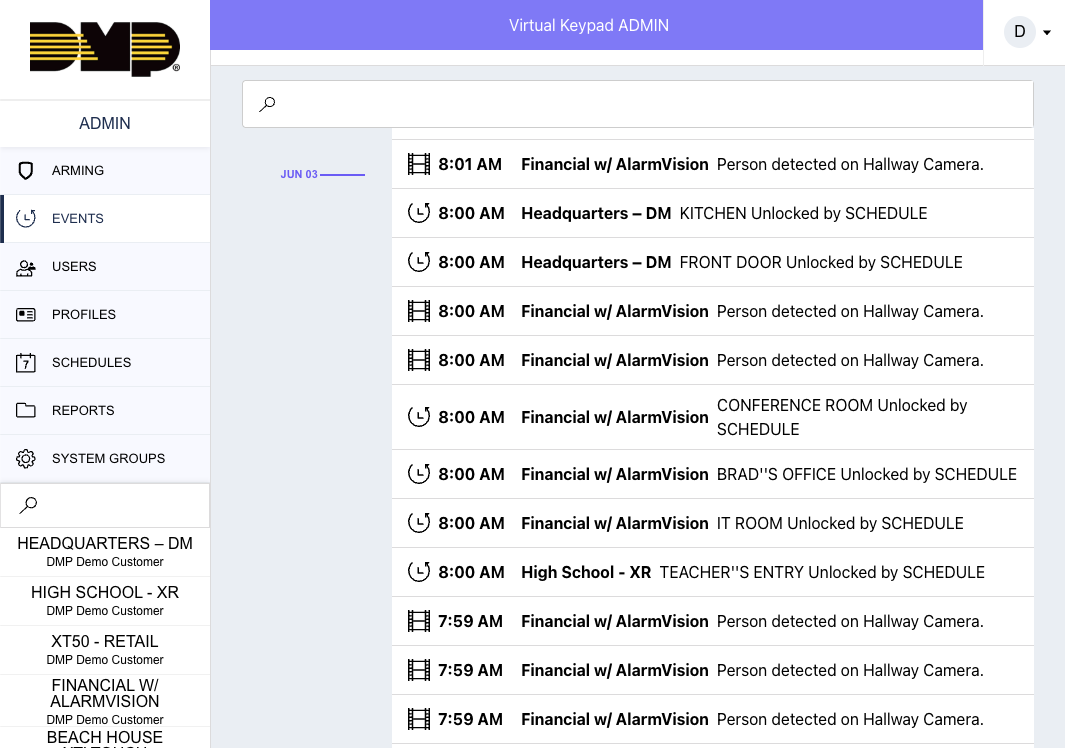Click KITCHEN Unlocked by SCHEDULE text
The width and height of the screenshot is (1065, 748).
[804, 213]
